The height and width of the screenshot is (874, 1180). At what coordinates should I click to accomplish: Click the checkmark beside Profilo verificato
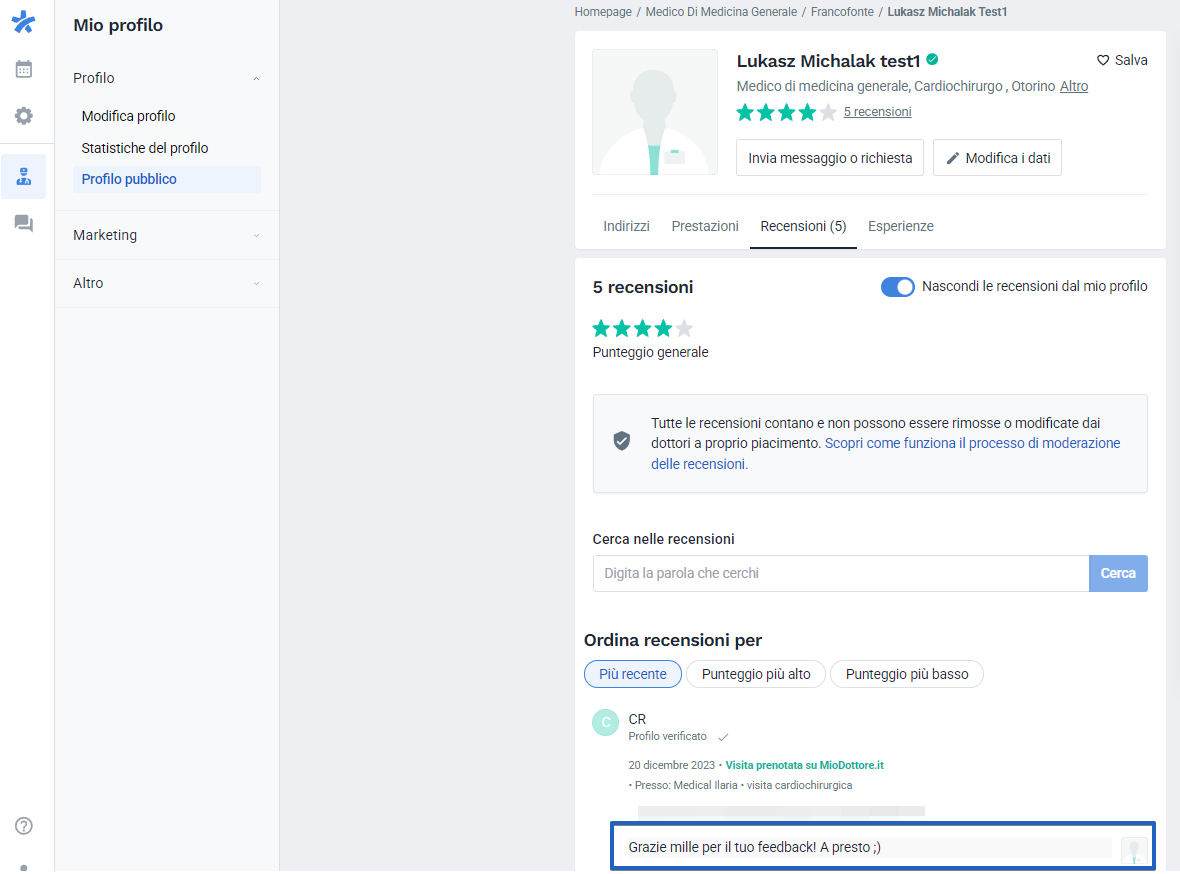coord(722,737)
